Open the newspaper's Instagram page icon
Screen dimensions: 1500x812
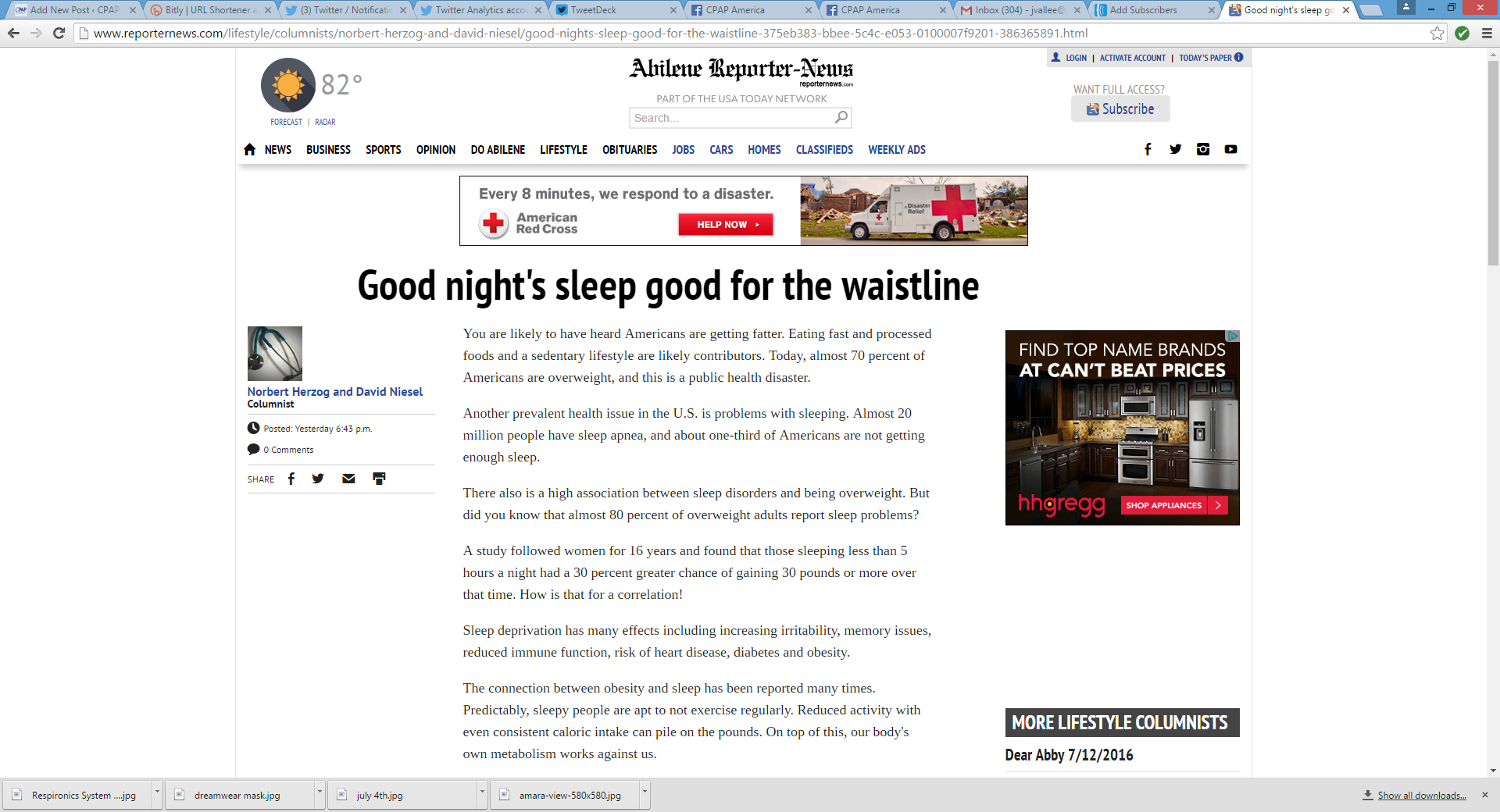pos(1203,149)
